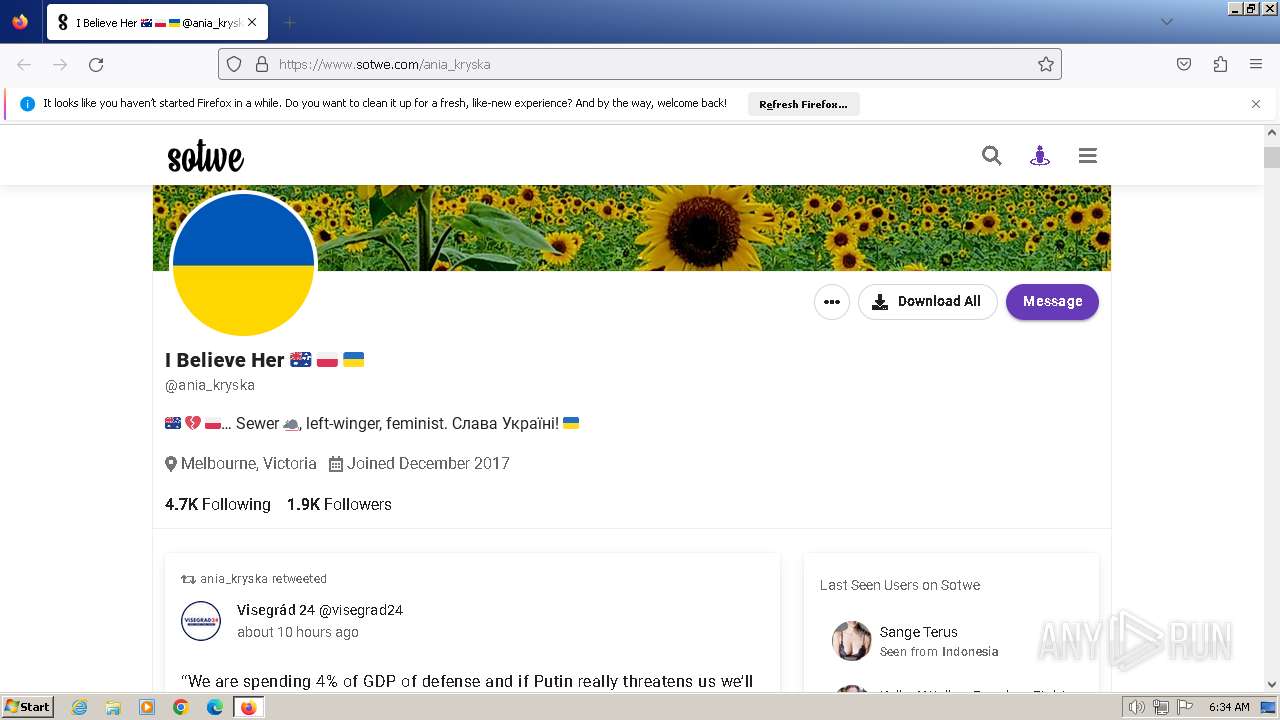
Task: Open the three-dots more options button
Action: [832, 301]
